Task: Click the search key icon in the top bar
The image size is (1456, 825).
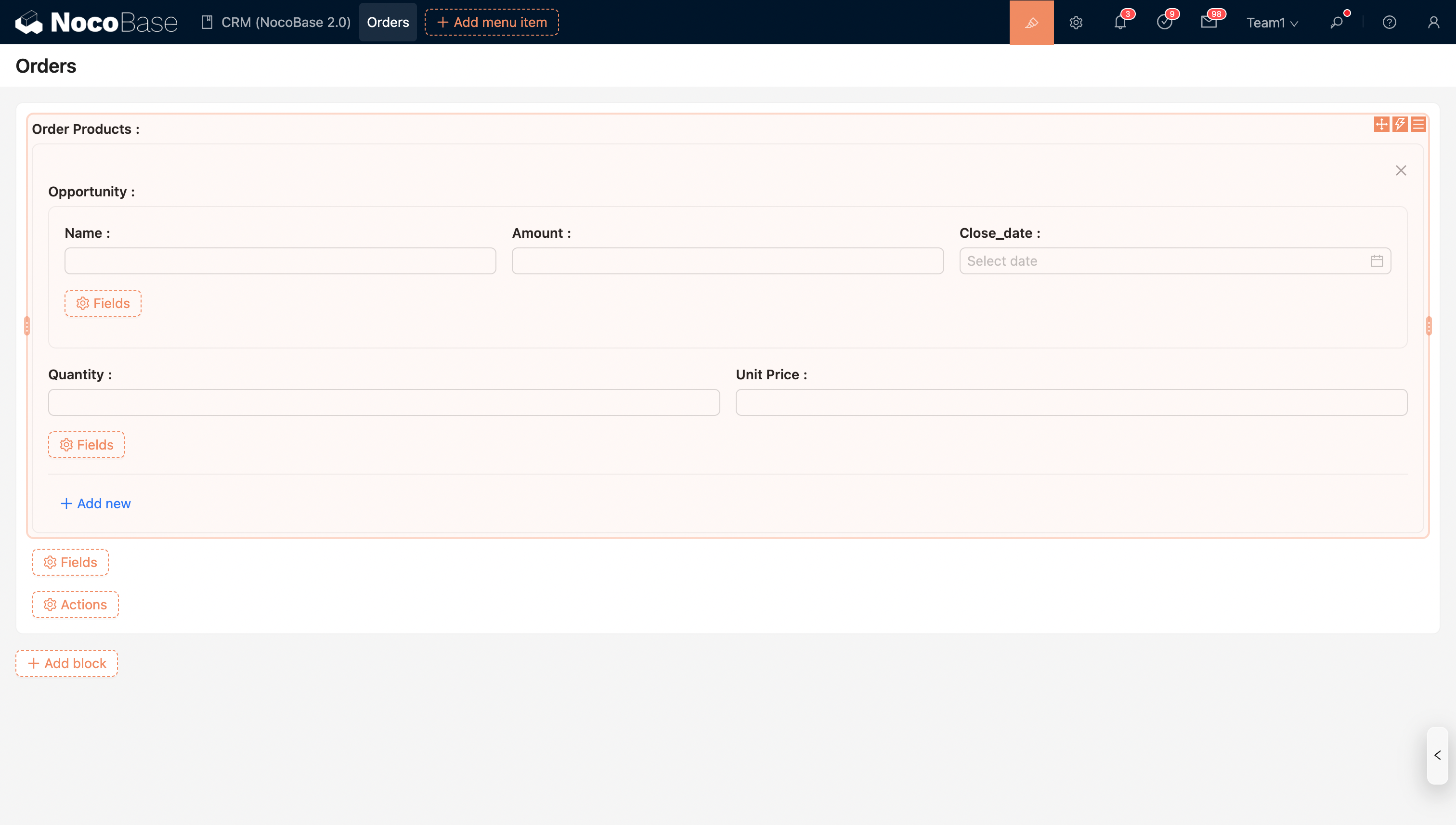Action: pyautogui.click(x=1337, y=22)
